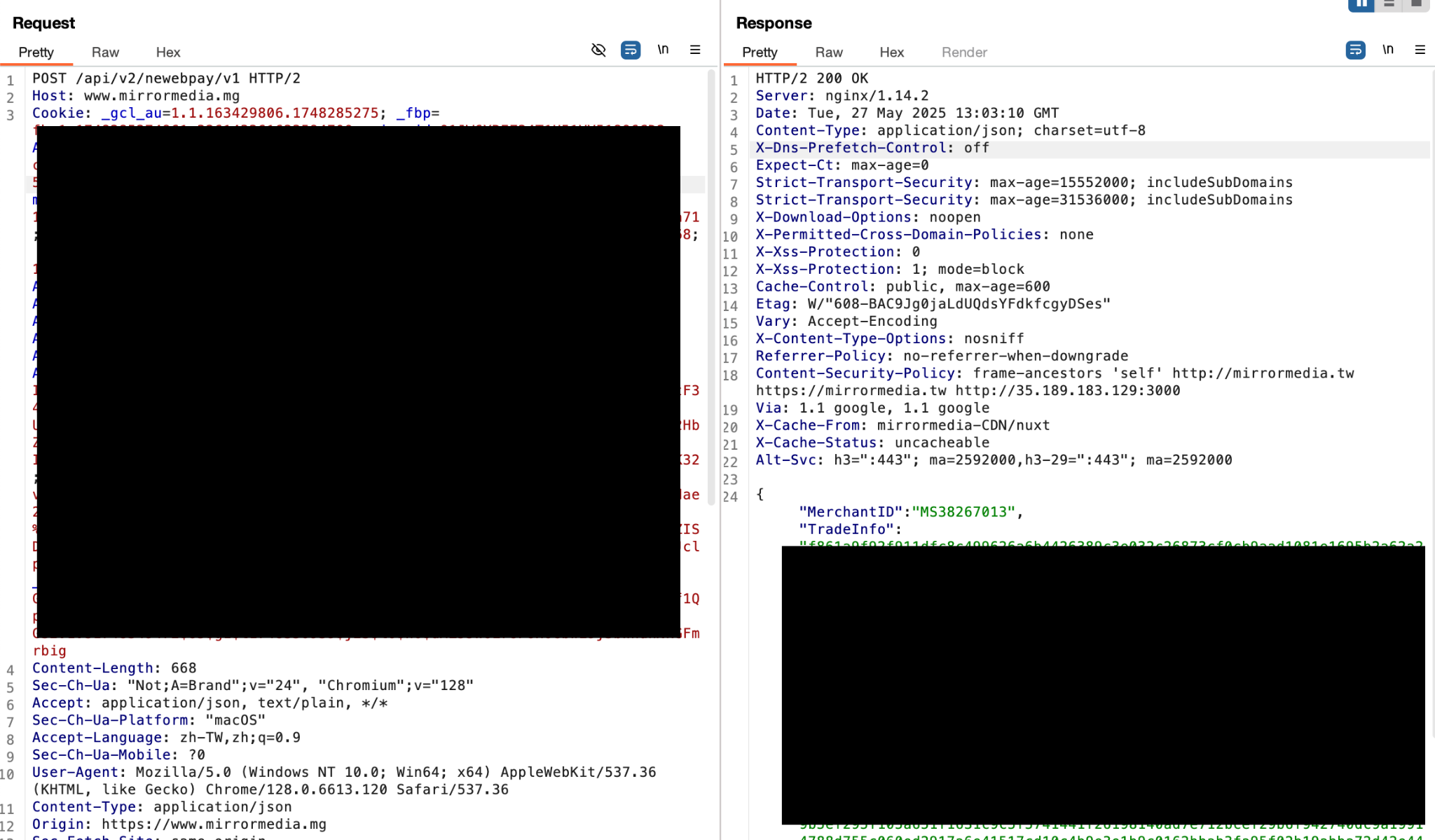
Task: Click 'Referrer-Policy: no-referrer-when-downgrade' header
Action: [x=942, y=356]
